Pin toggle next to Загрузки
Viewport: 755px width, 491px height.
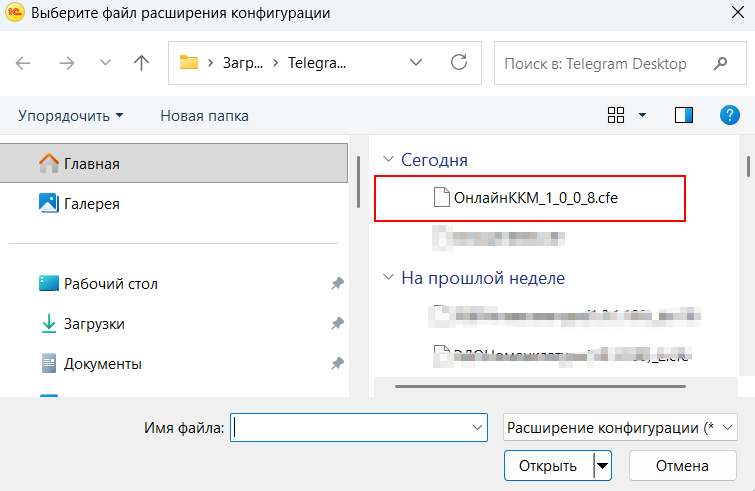[x=338, y=324]
